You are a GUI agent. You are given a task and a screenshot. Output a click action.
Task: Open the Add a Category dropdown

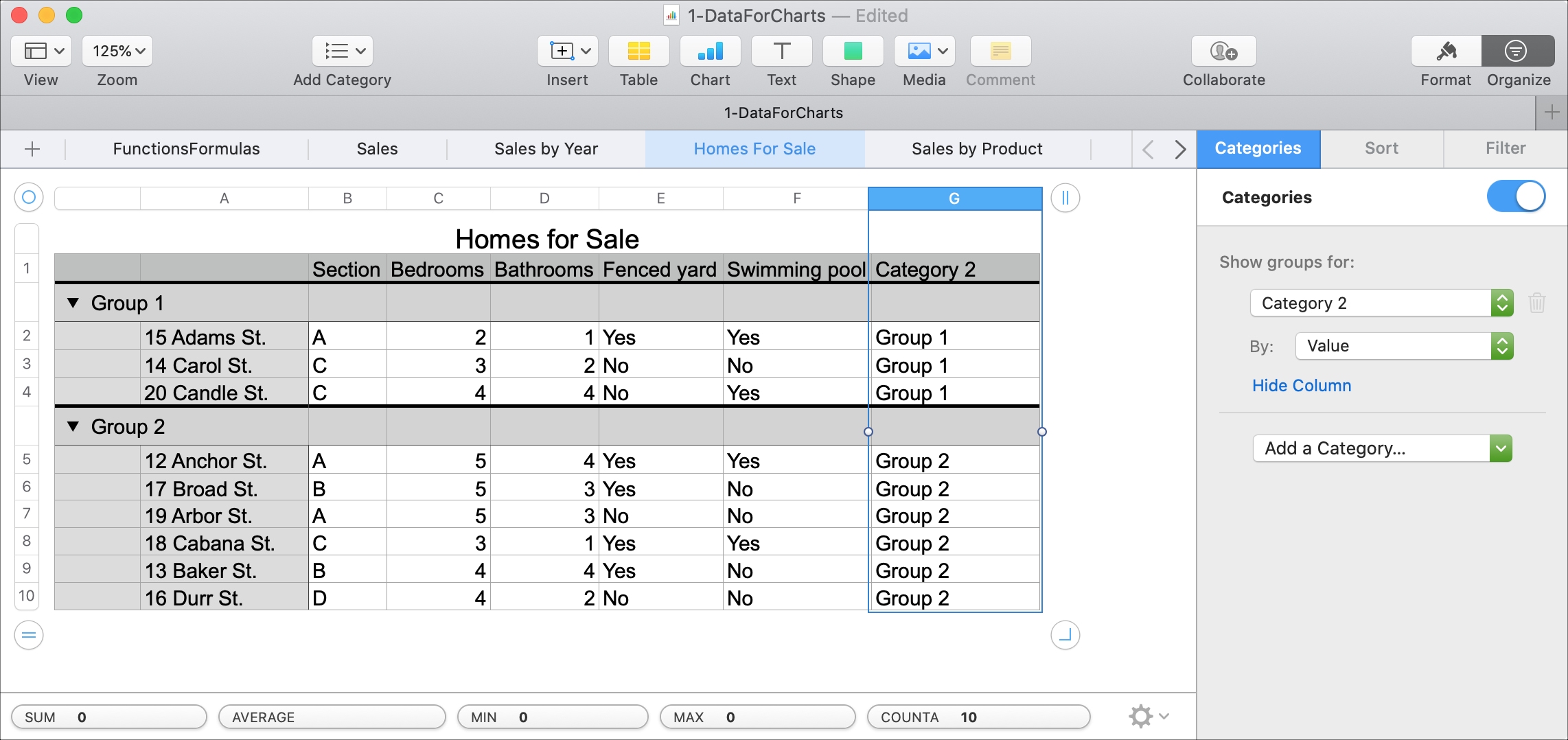[1381, 448]
